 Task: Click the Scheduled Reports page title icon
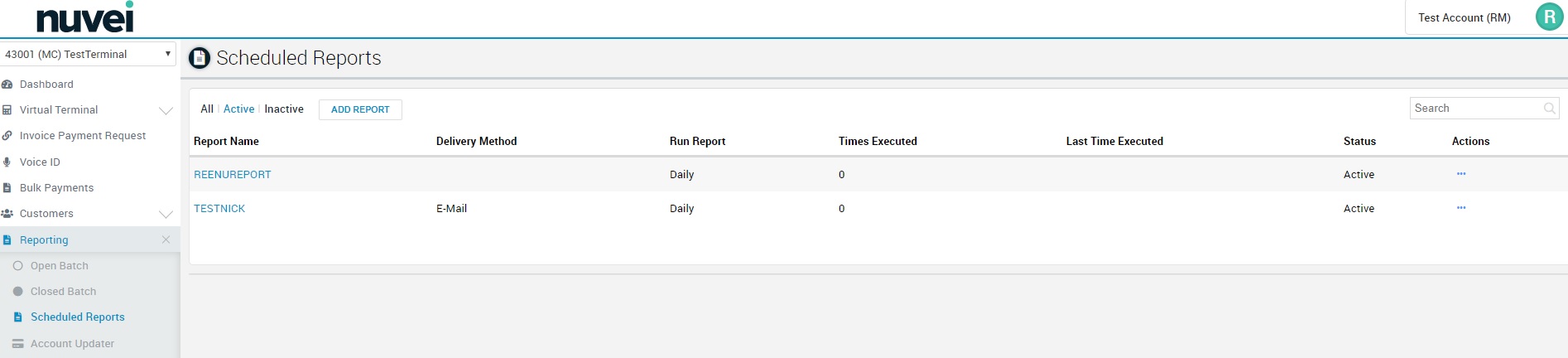click(x=200, y=58)
